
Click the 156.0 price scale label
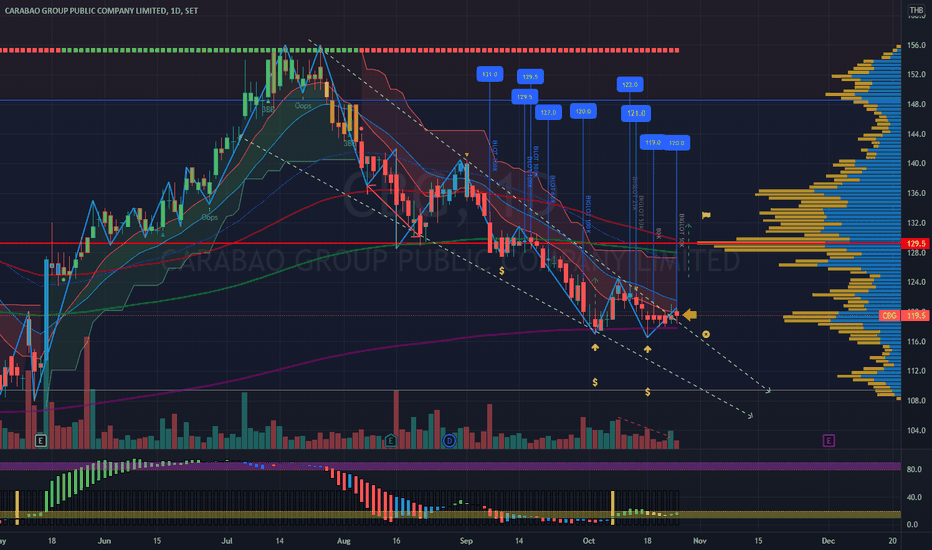[916, 45]
